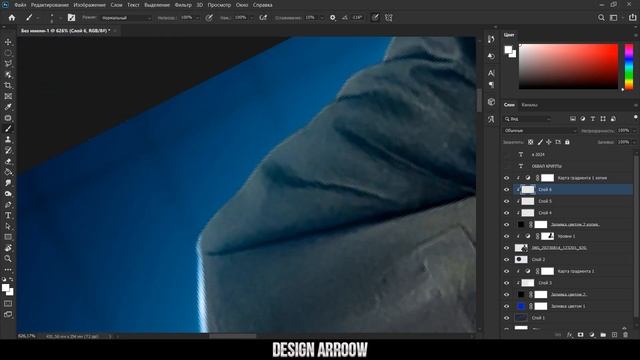Image resolution: width=640 pixels, height=360 pixels.
Task: Toggle lock transparent pixels
Action: [530, 142]
